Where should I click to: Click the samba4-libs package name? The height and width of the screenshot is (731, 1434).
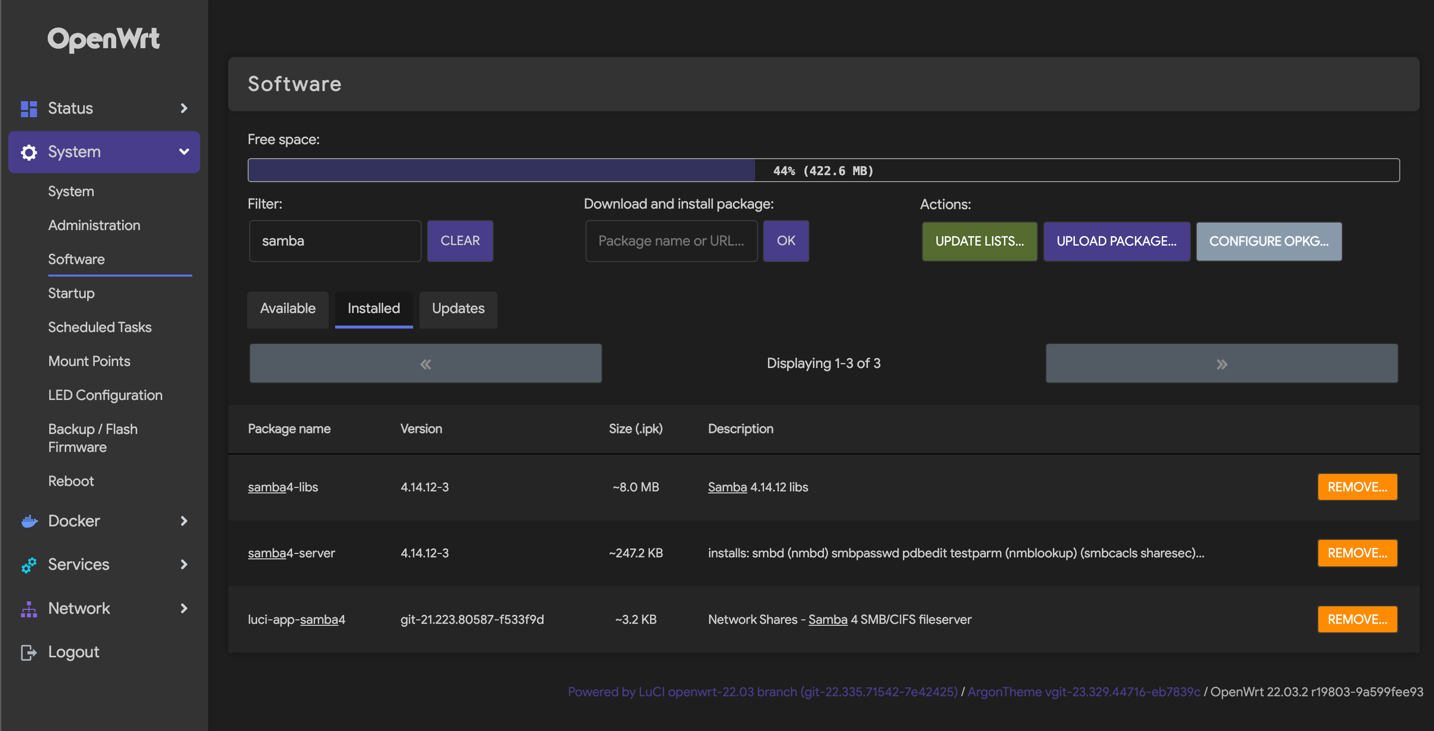tap(283, 487)
